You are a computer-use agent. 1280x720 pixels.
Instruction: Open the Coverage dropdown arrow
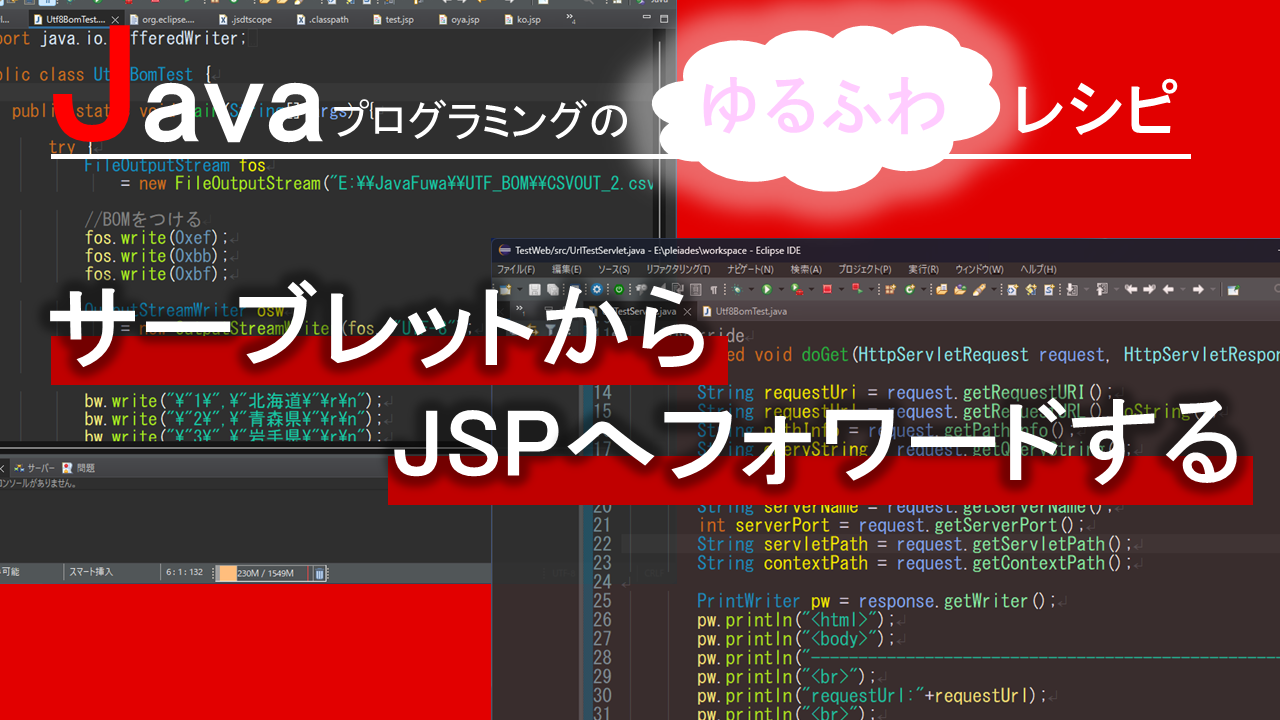pyautogui.click(x=810, y=288)
